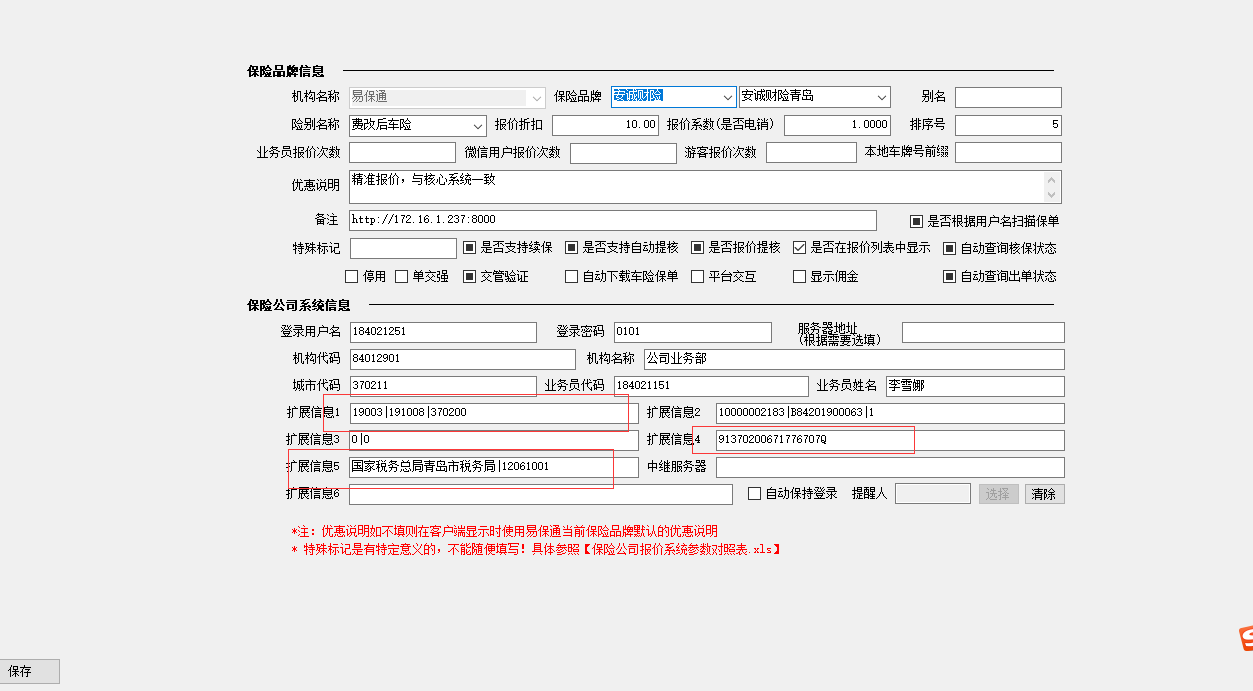Check the 单交强 option
The image size is (1253, 691).
tap(402, 277)
